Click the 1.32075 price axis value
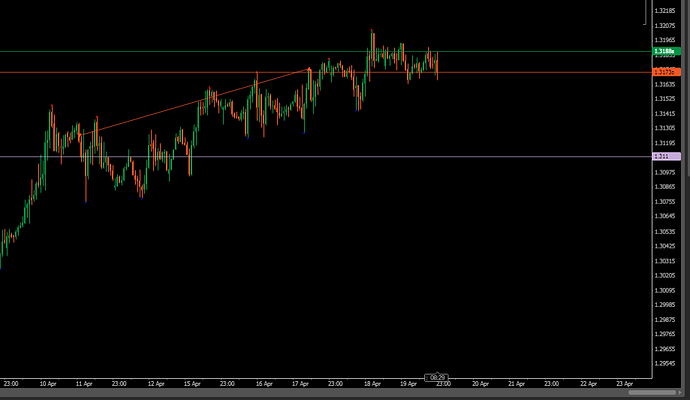Image resolution: width=690 pixels, height=400 pixels. (x=665, y=26)
